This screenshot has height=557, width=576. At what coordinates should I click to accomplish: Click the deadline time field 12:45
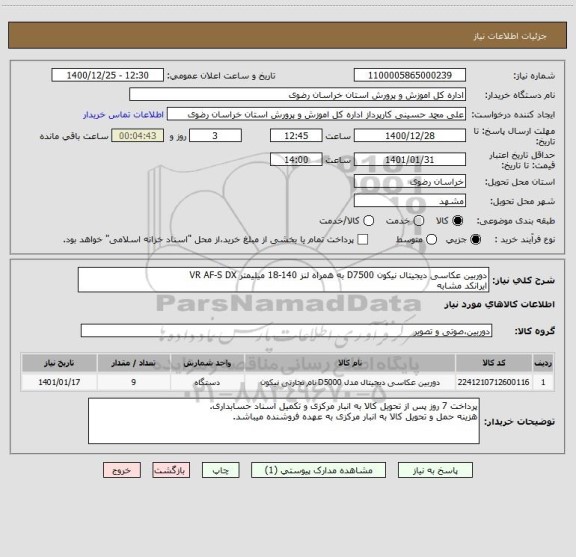296,136
